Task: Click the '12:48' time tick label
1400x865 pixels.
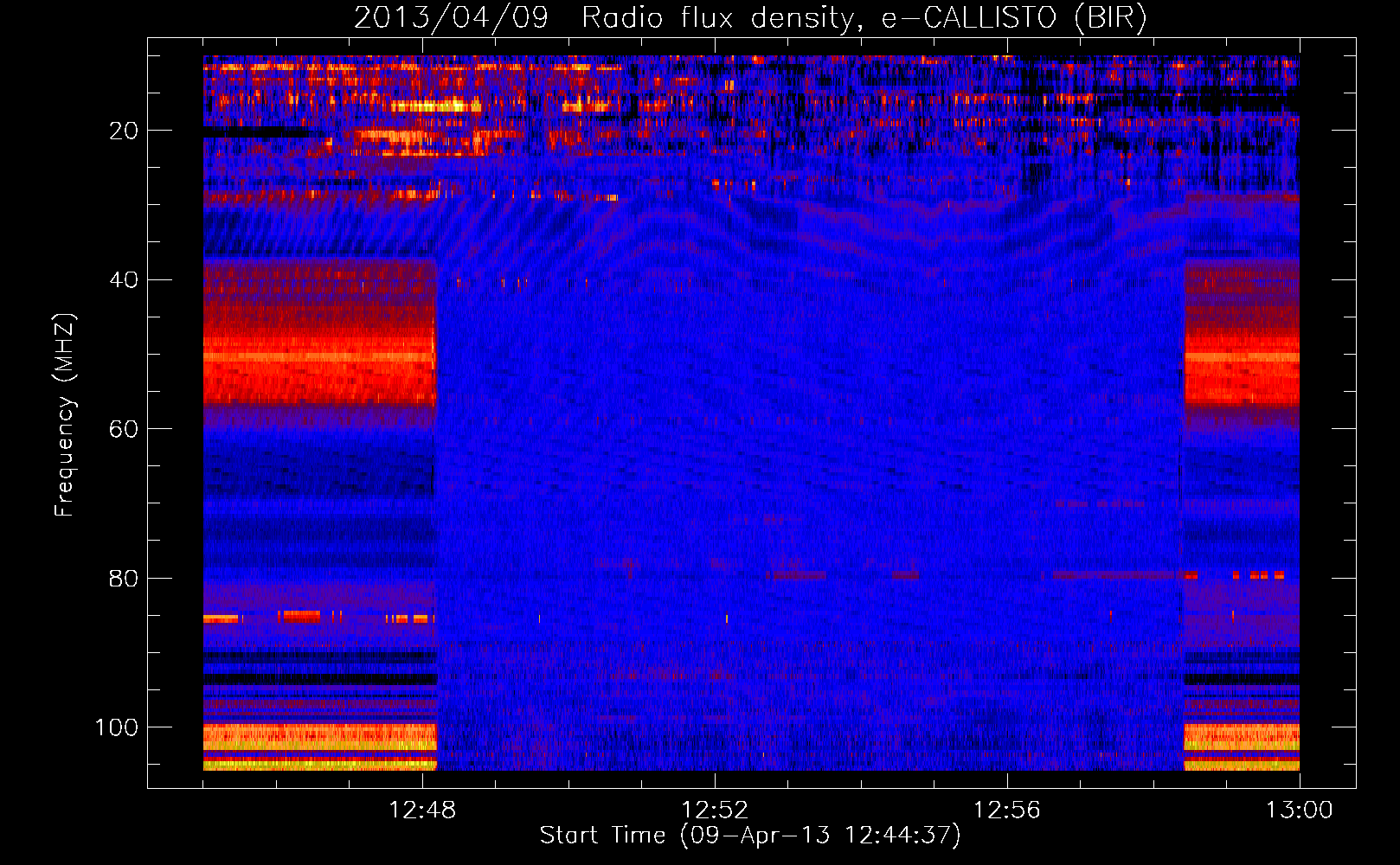Action: [x=422, y=811]
